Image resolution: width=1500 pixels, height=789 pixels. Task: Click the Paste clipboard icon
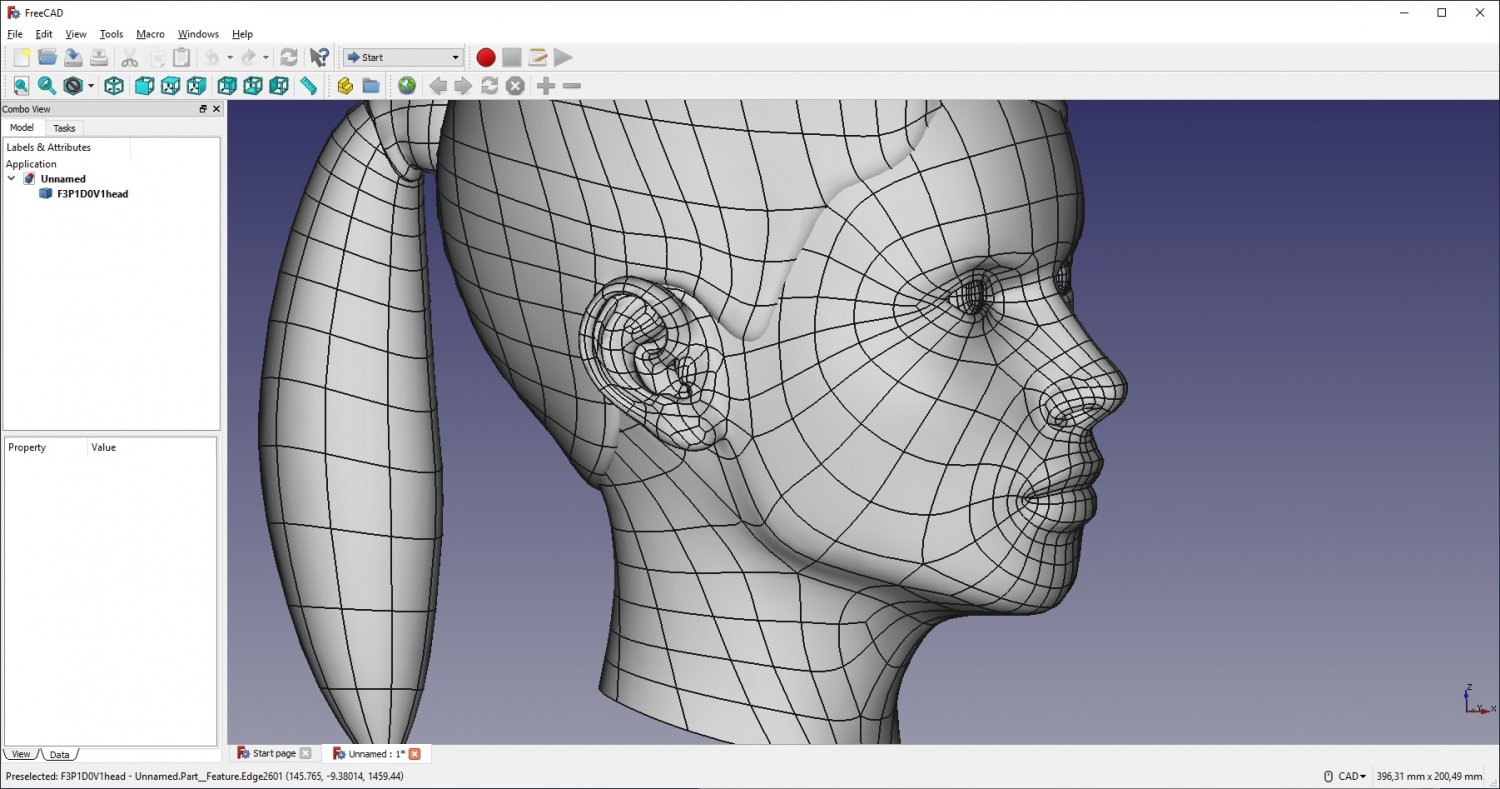181,57
